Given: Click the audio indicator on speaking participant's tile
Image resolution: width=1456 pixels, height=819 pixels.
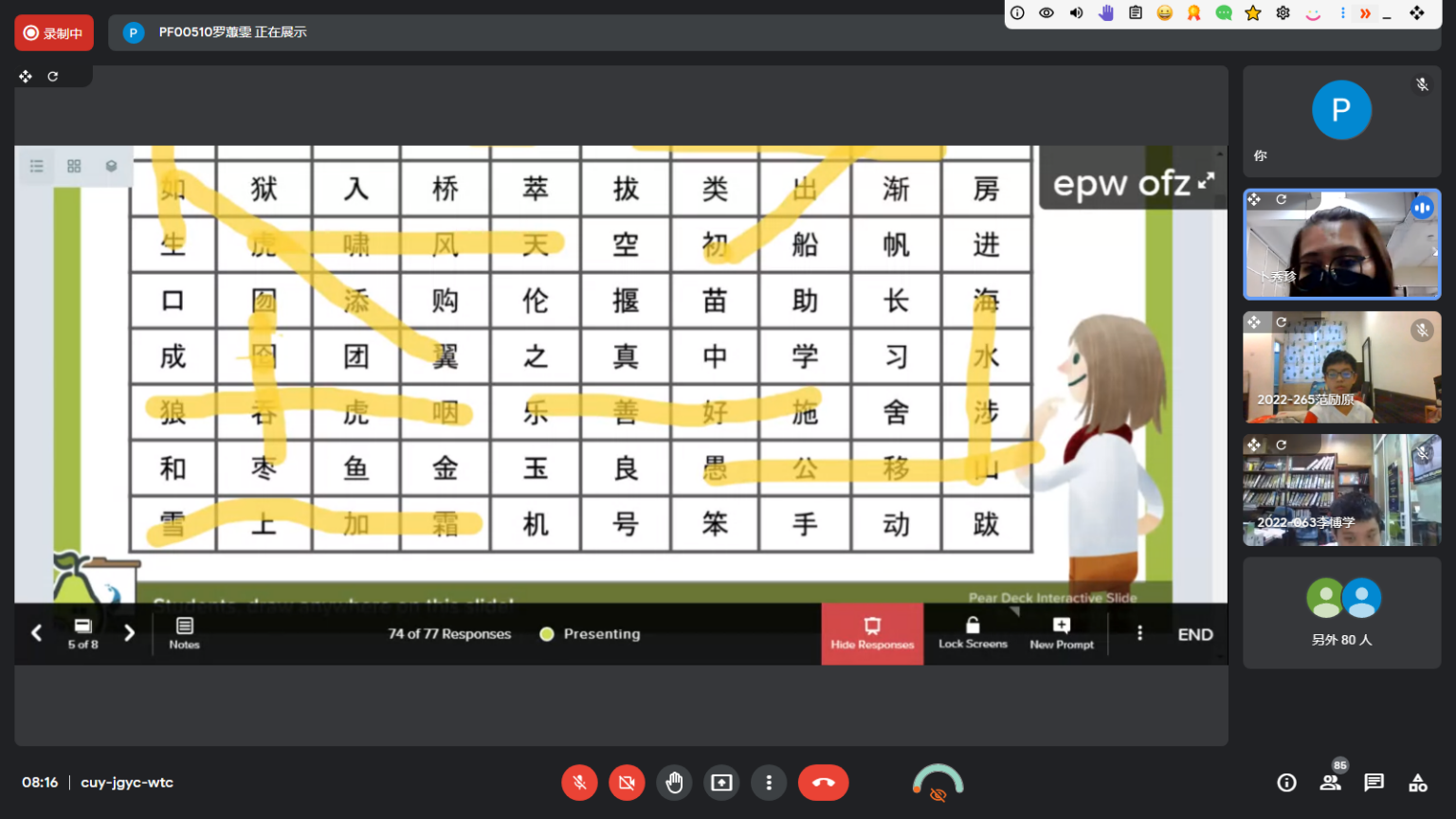Looking at the screenshot, I should pyautogui.click(x=1422, y=208).
